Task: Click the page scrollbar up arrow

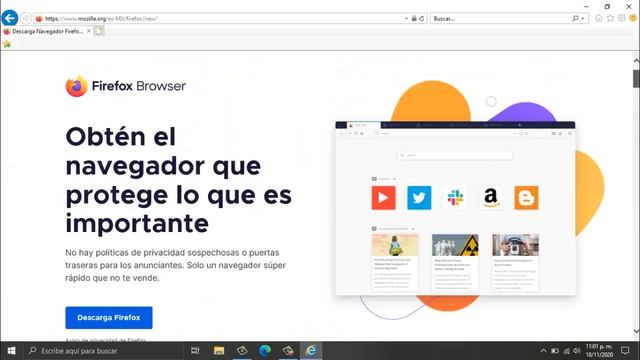Action: (x=636, y=60)
